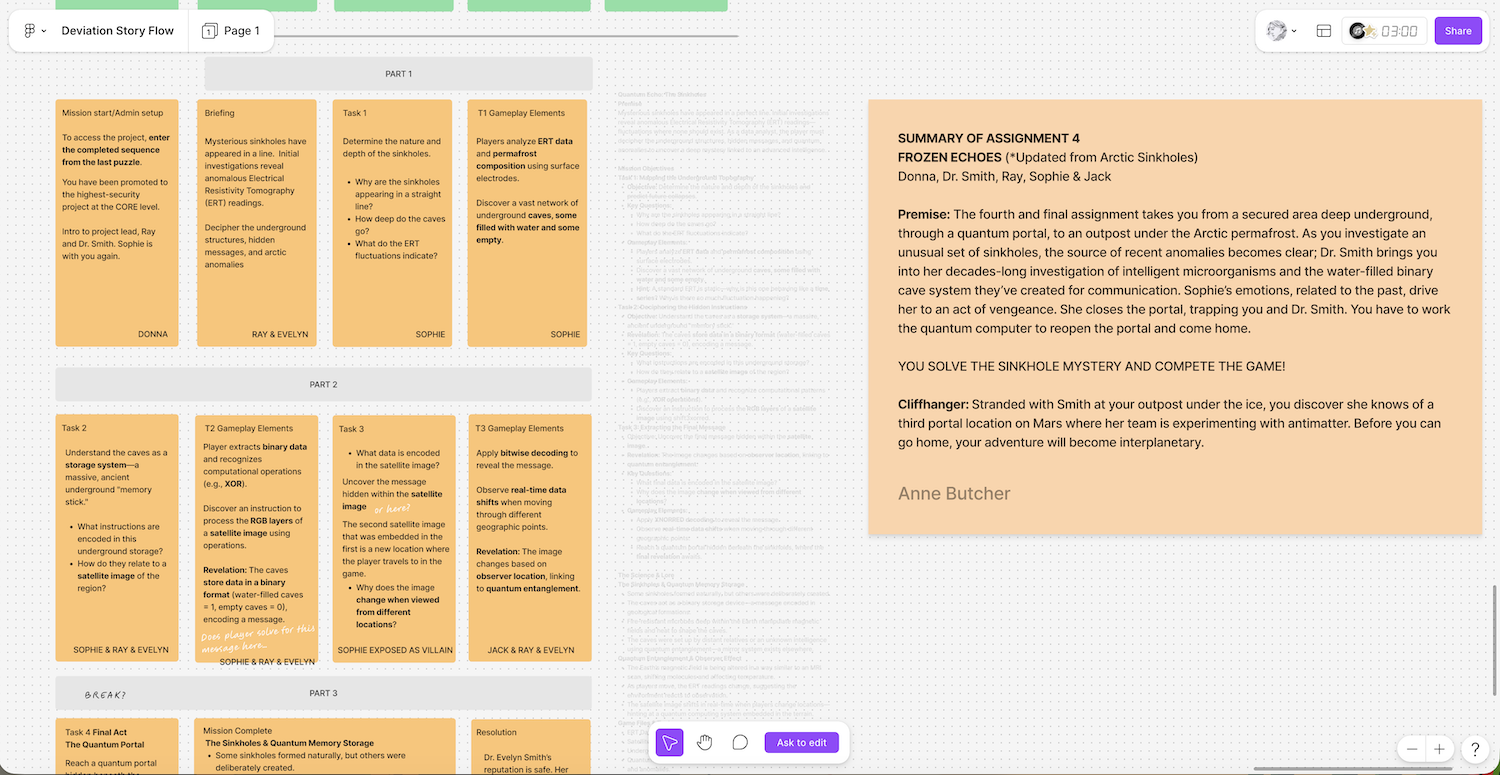
Task: Select the T1 Gameplay Elements sticky note
Action: pyautogui.click(x=529, y=223)
